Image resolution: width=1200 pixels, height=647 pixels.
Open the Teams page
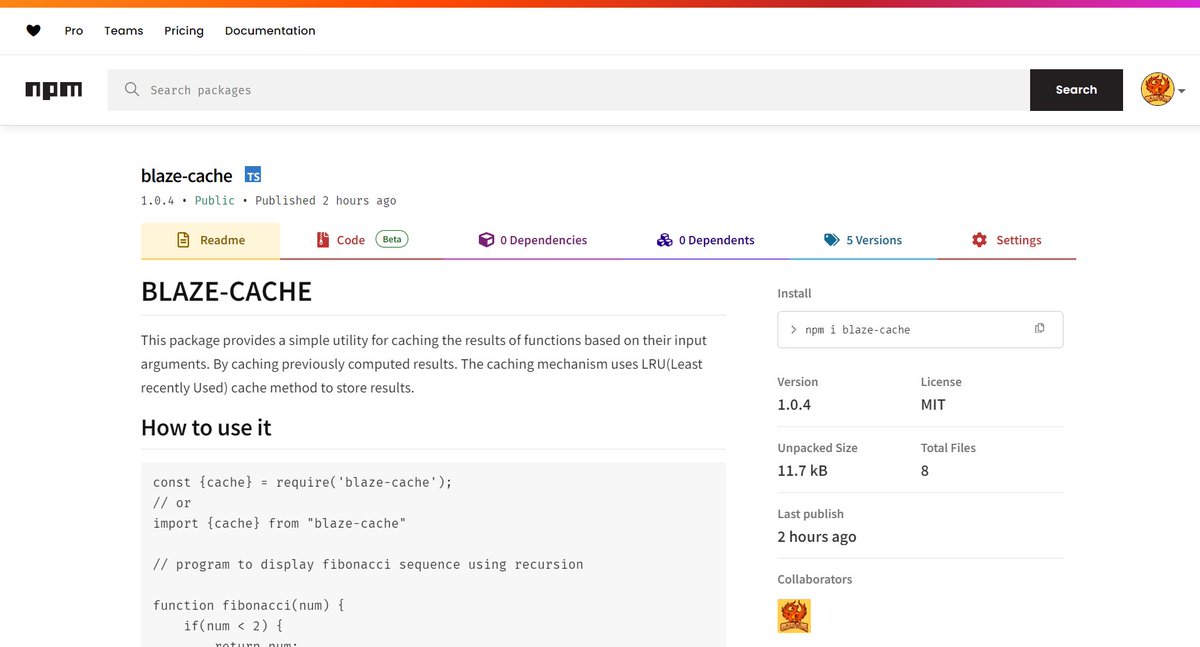[x=124, y=31]
